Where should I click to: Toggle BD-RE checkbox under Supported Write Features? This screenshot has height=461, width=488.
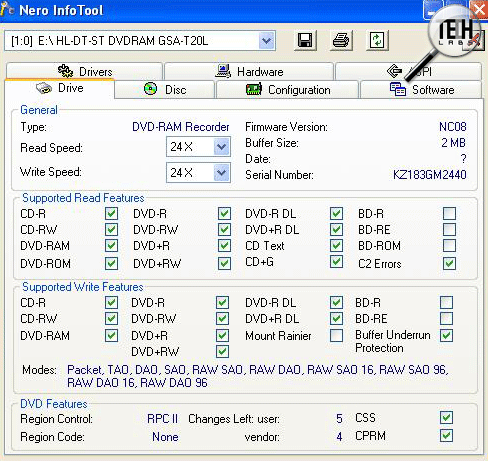(x=446, y=319)
